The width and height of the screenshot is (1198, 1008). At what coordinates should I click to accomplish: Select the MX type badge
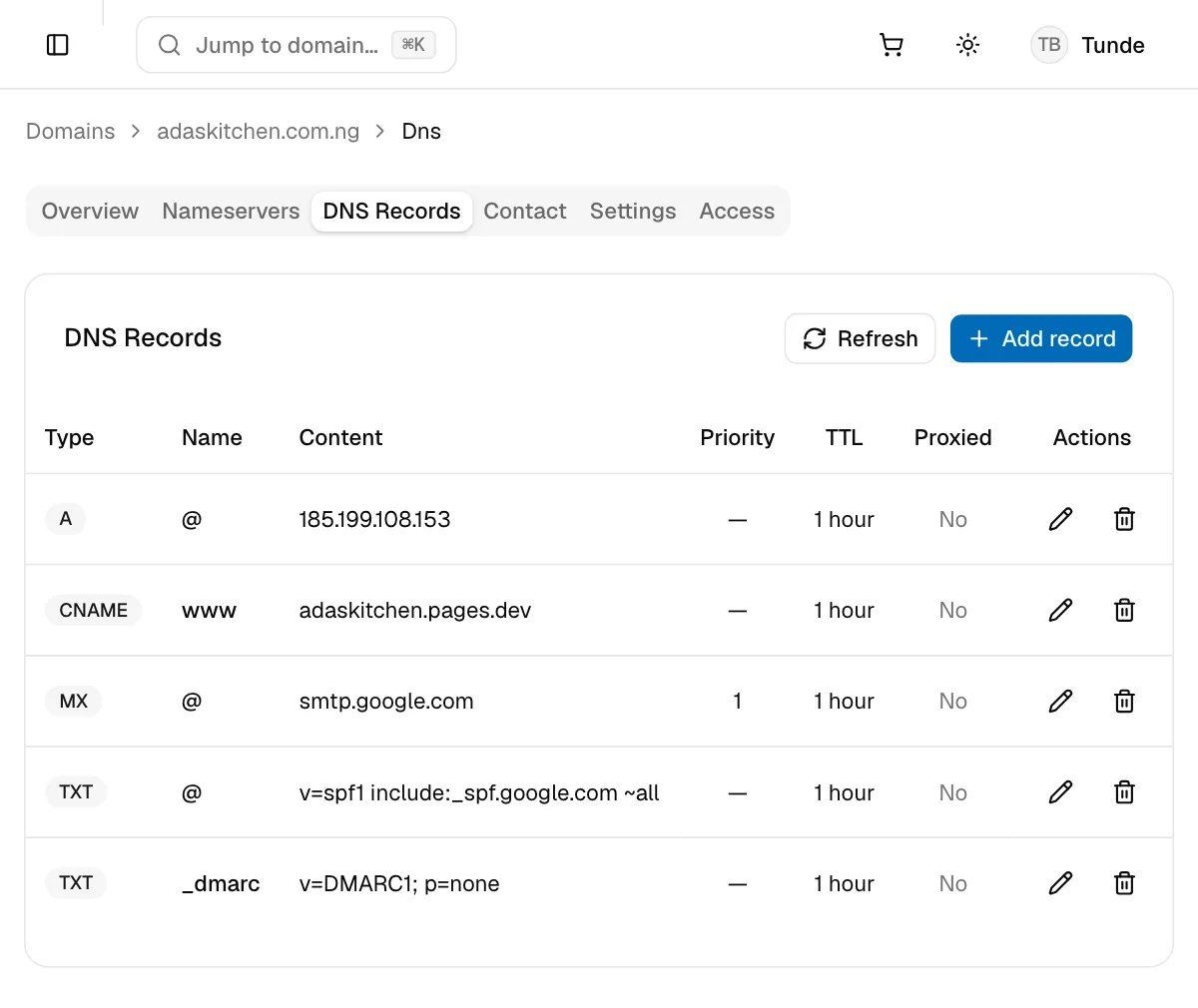tap(74, 701)
